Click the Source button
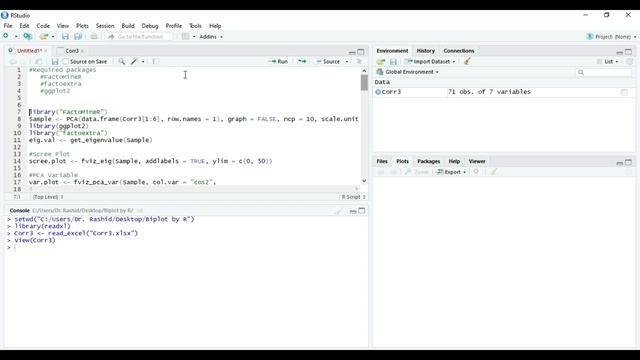The height and width of the screenshot is (360, 640). pyautogui.click(x=328, y=61)
